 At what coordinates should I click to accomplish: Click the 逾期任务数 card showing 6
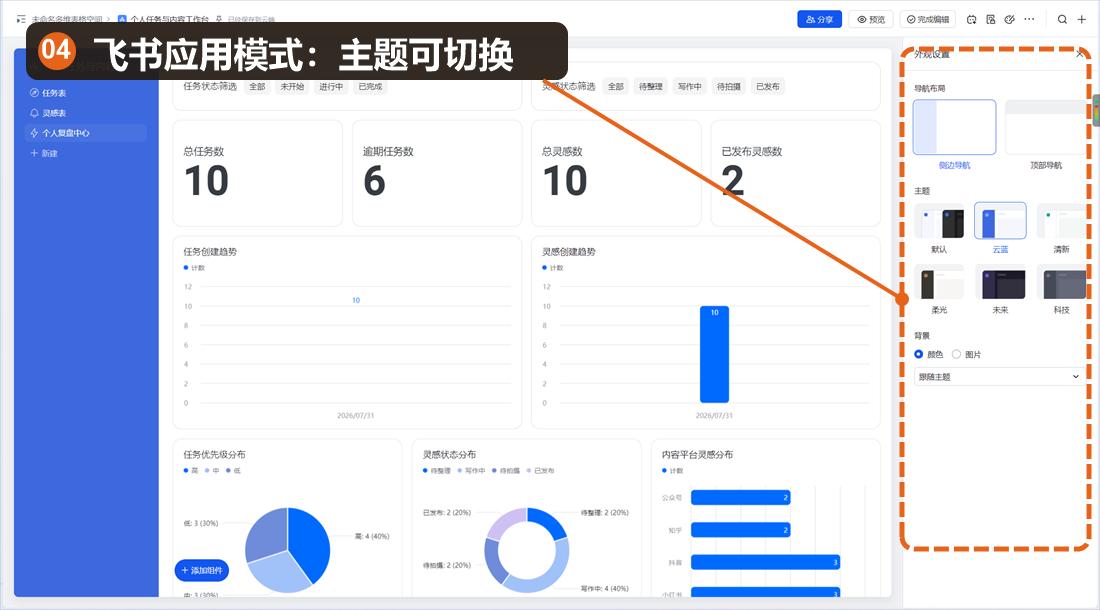[x=437, y=173]
